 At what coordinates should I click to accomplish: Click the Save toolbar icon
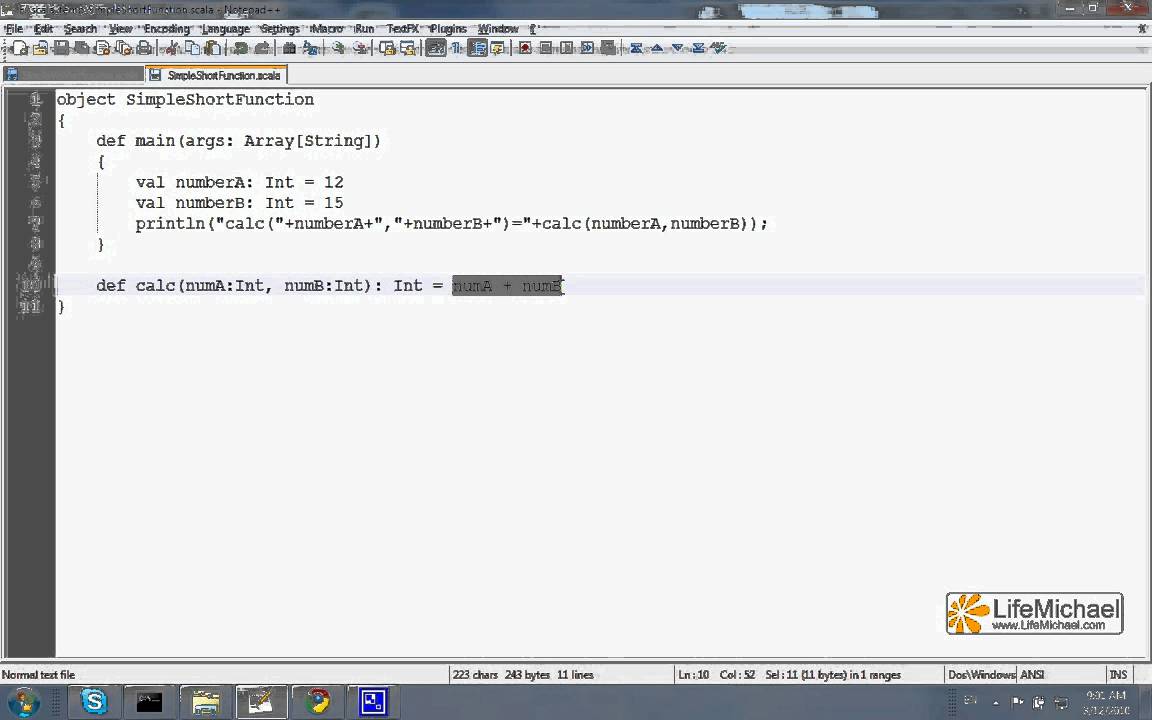point(61,48)
